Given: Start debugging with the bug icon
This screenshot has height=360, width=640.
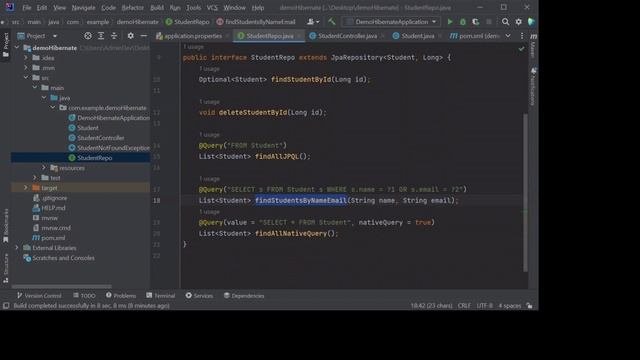Looking at the screenshot, I should 463,22.
